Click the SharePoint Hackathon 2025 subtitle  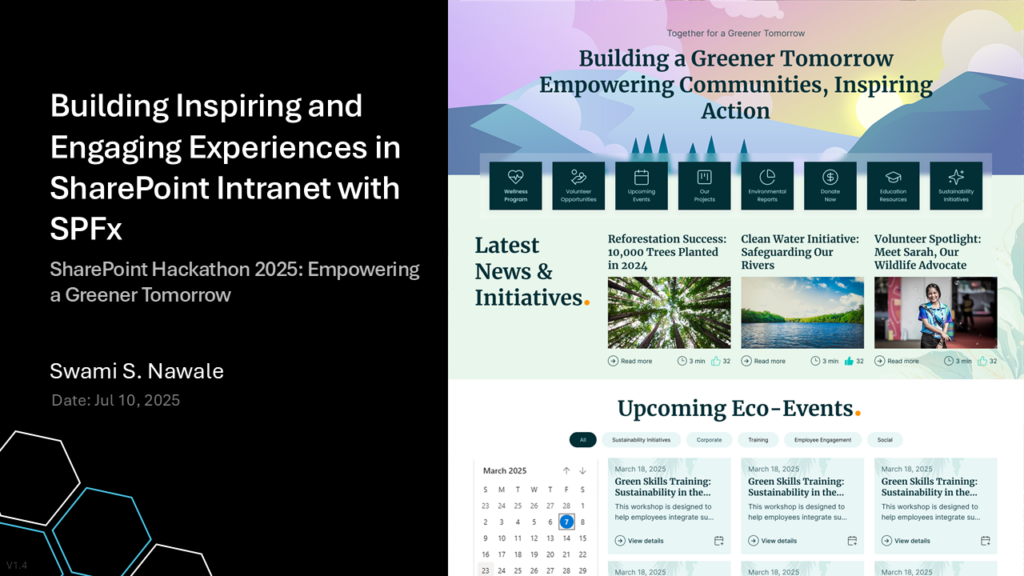pos(234,282)
